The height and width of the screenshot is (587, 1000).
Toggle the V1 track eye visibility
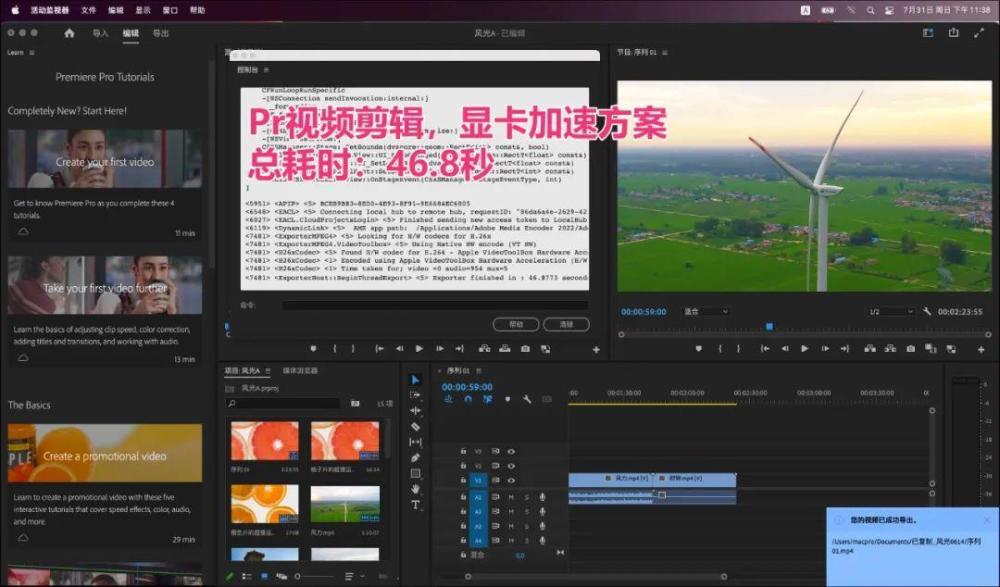coord(511,481)
